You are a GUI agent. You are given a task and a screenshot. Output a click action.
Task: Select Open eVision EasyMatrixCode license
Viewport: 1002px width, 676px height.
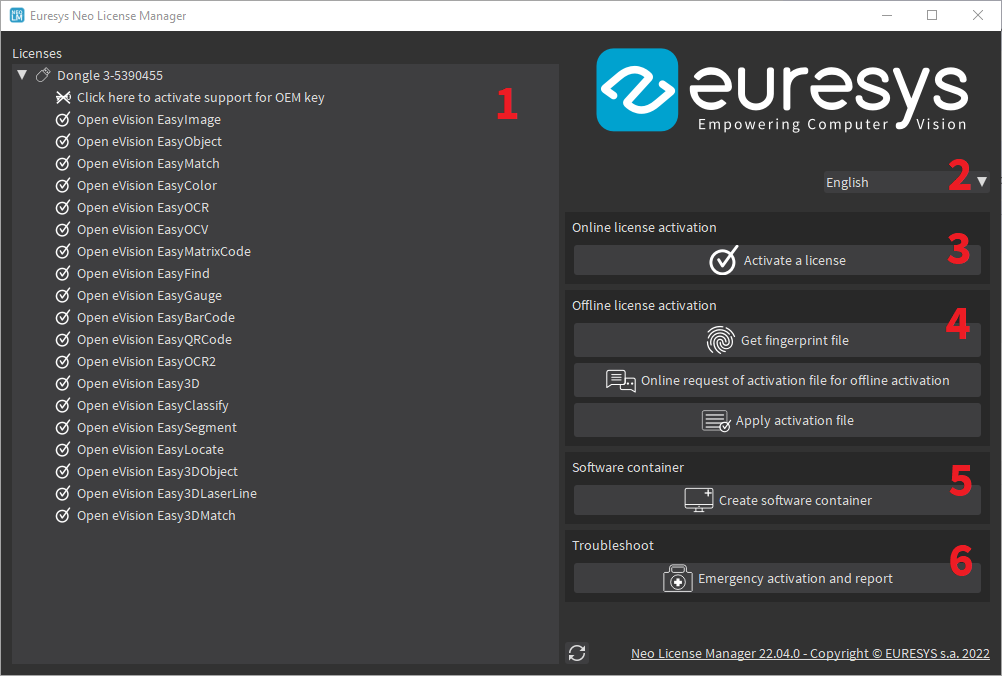click(163, 252)
